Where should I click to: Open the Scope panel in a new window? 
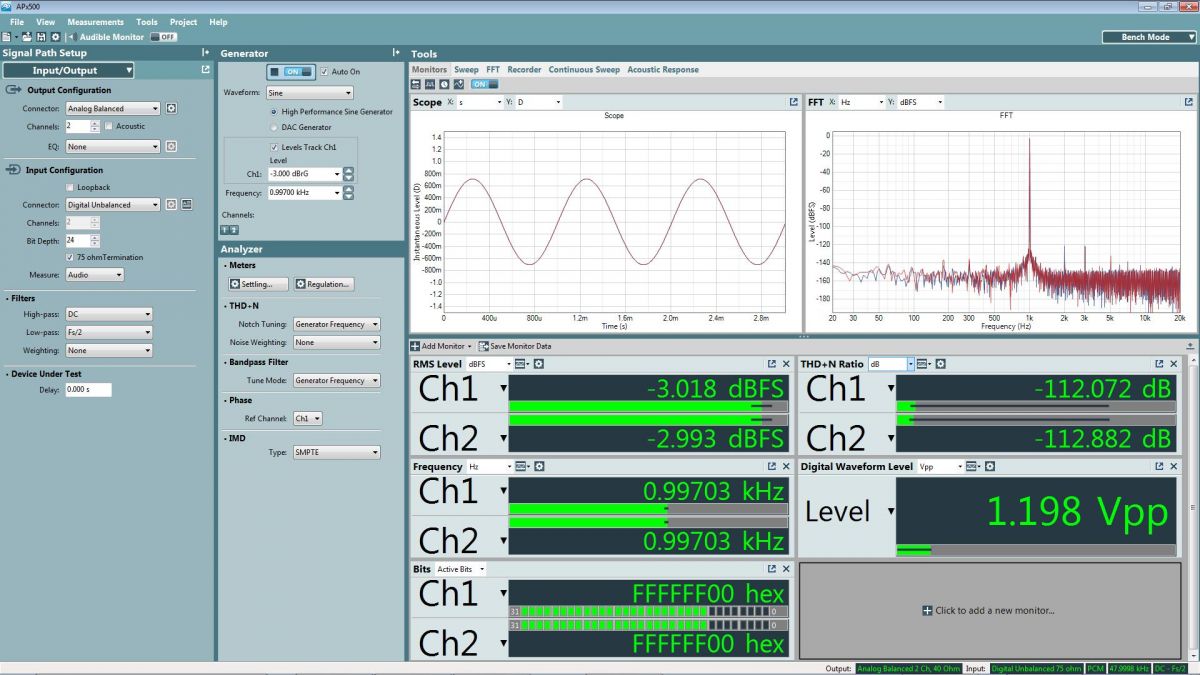793,102
